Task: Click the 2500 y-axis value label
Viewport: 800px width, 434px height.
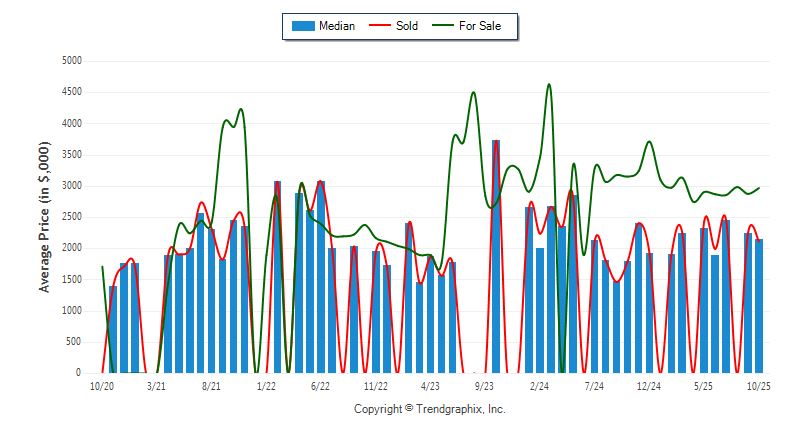Action: [70, 217]
